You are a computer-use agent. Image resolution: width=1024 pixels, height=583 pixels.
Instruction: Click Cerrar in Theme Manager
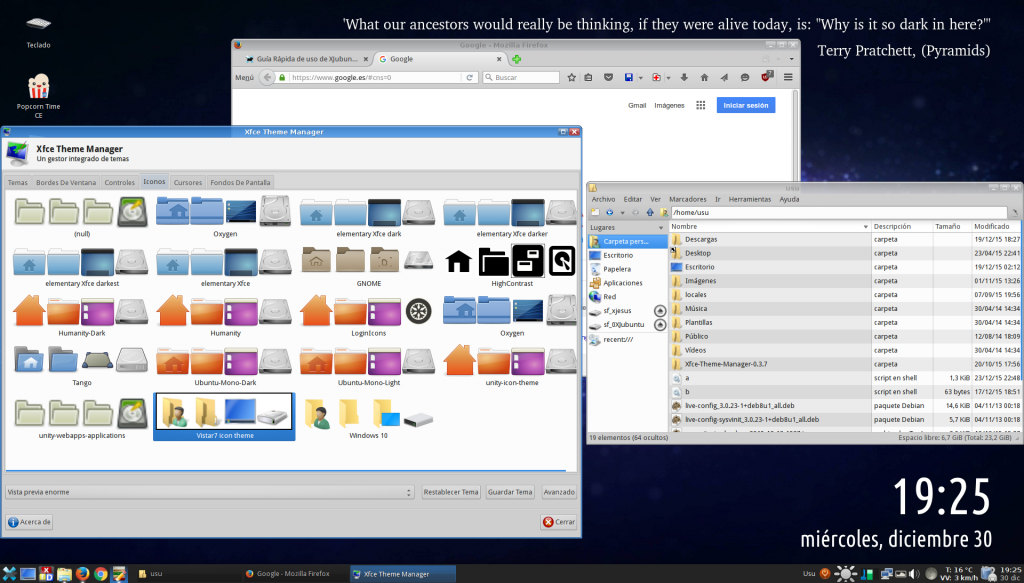tap(558, 522)
